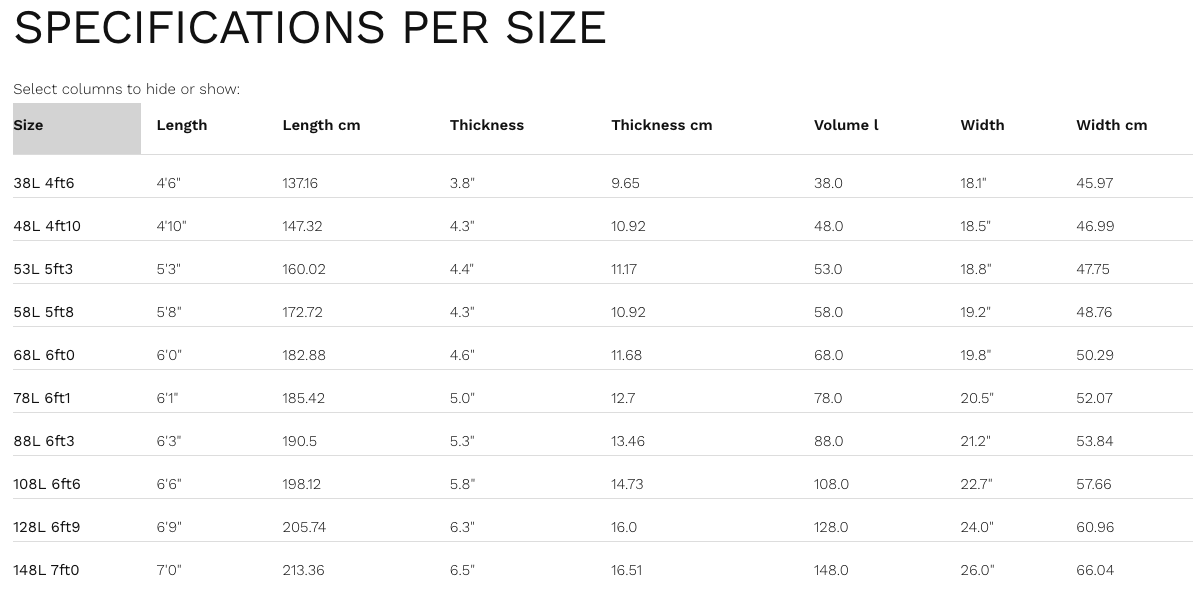
Task: Click the 58L 5ft8 size row label
Action: [x=44, y=313]
